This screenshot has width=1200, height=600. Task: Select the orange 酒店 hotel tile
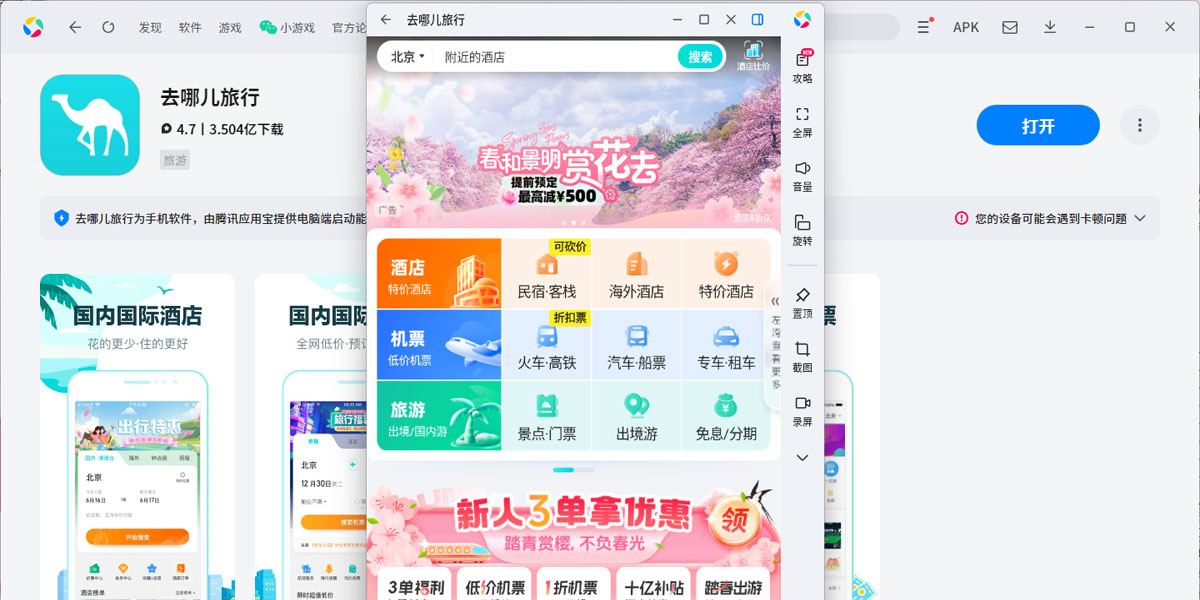coord(439,274)
